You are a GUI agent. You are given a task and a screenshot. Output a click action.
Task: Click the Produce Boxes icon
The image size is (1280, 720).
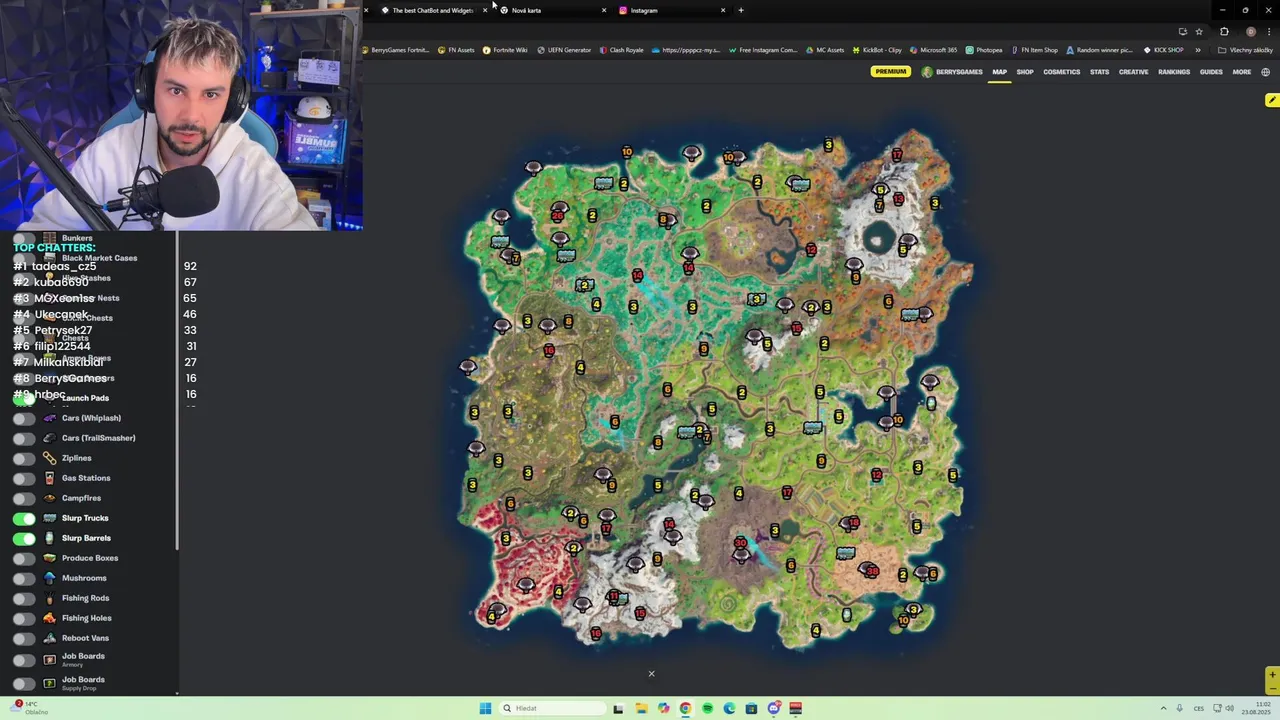pos(50,558)
